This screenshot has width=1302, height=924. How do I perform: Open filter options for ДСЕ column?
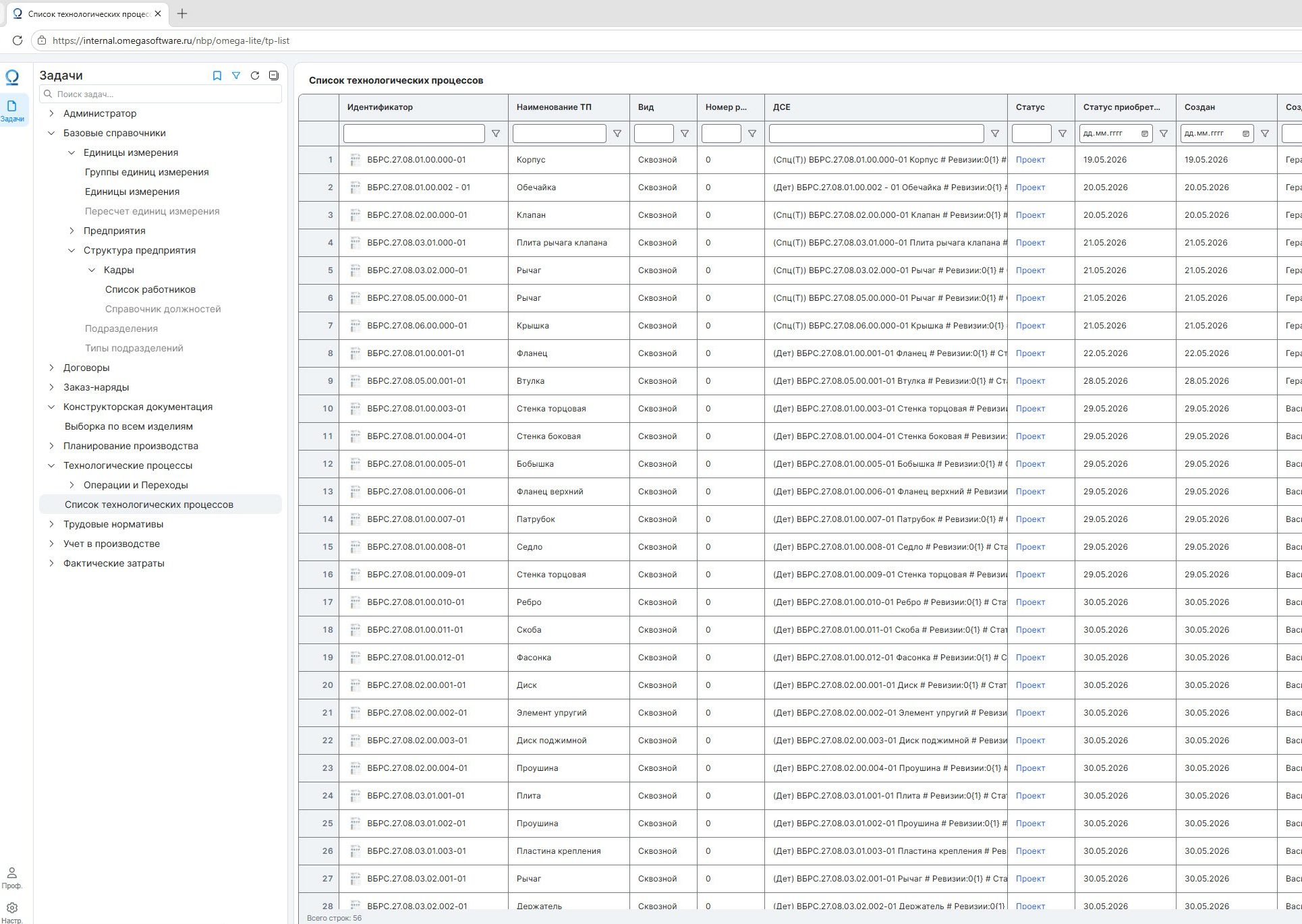click(x=995, y=134)
